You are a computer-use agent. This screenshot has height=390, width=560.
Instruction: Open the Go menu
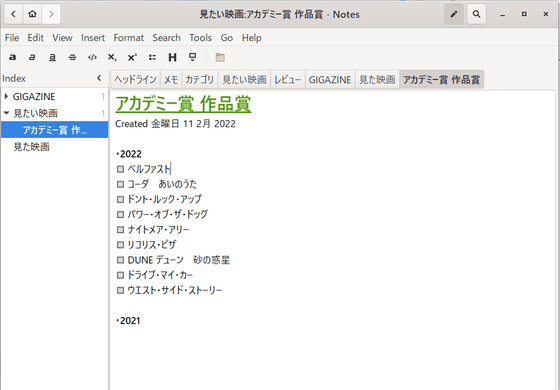point(227,38)
